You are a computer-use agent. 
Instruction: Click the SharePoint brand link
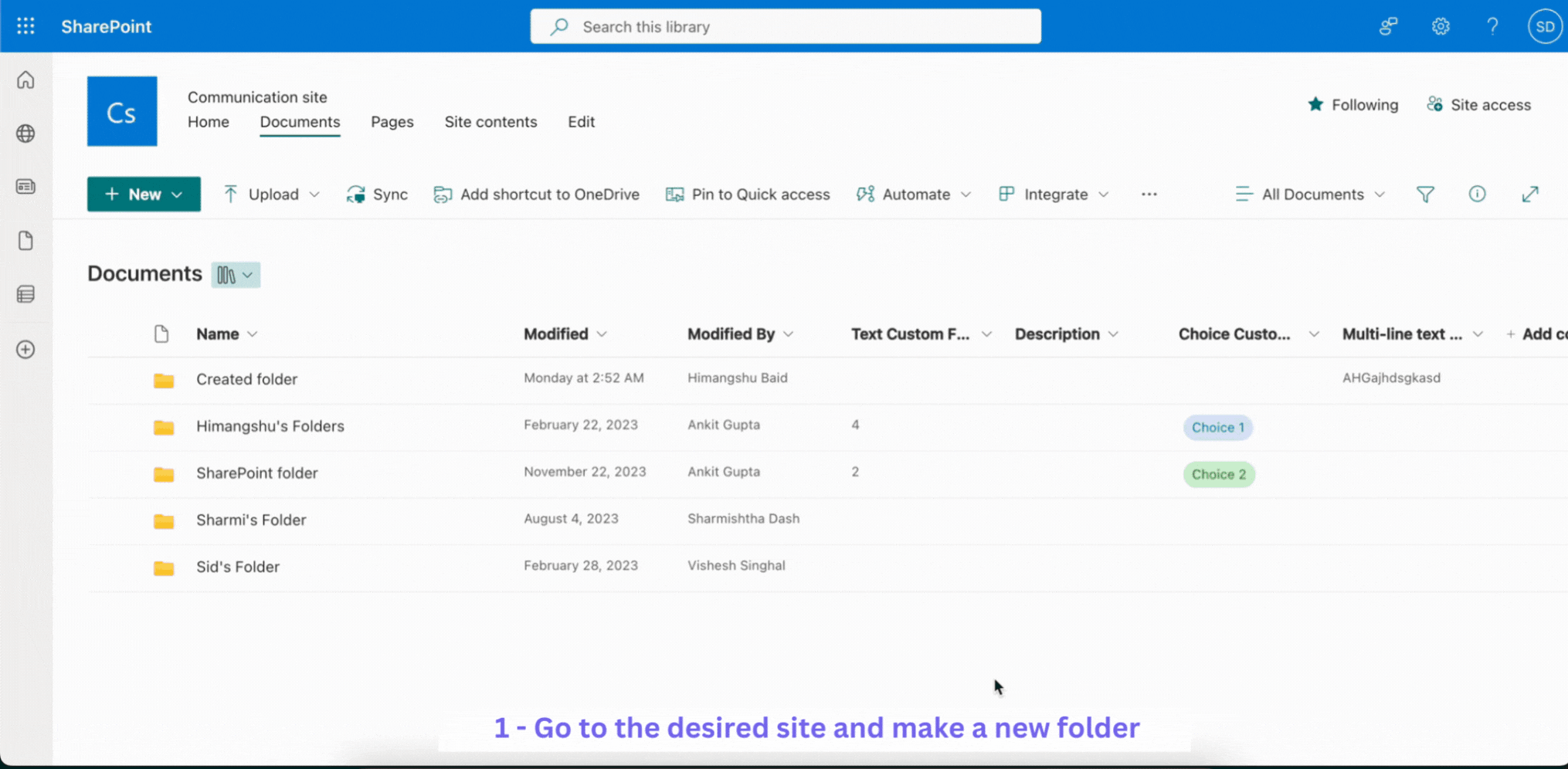coord(107,26)
